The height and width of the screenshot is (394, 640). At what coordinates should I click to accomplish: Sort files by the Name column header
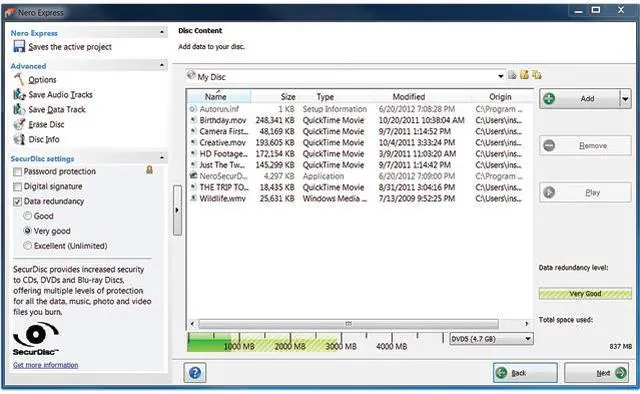219,97
